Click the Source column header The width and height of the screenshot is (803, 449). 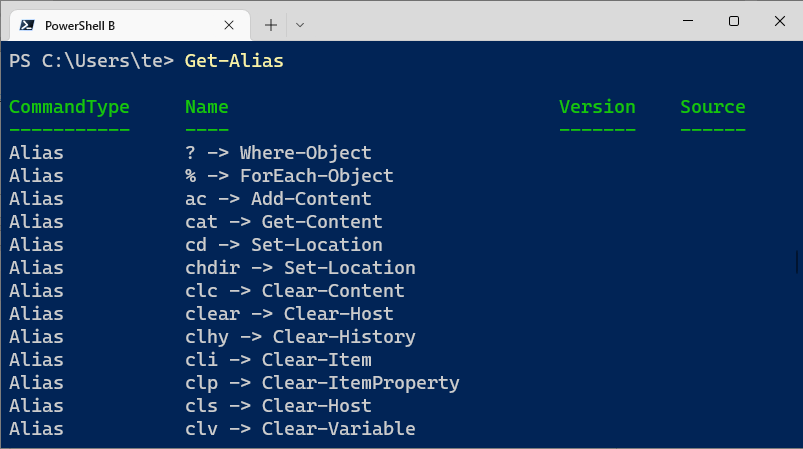712,107
